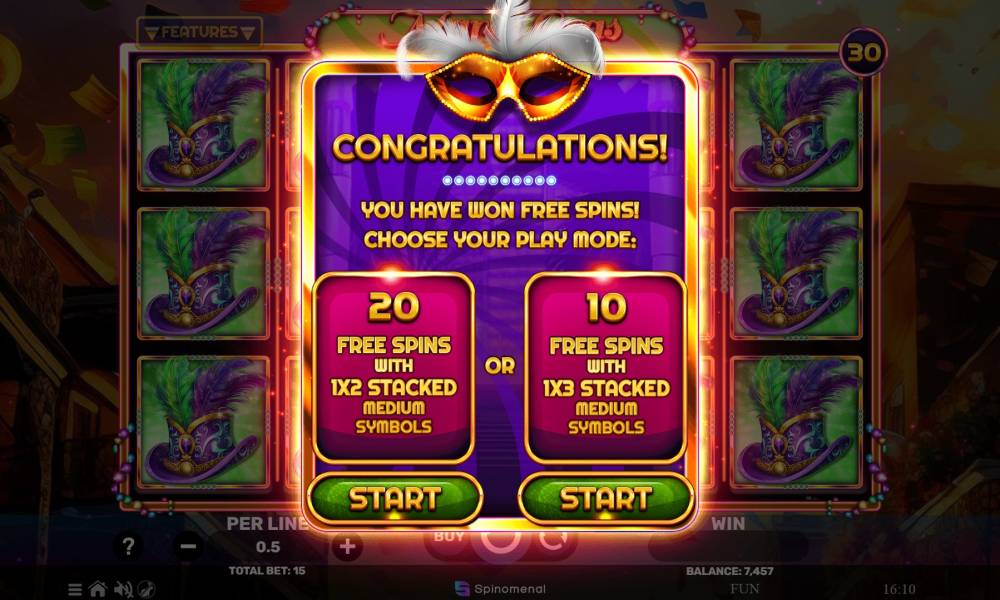Start the 10 free spins mode

pos(606,498)
